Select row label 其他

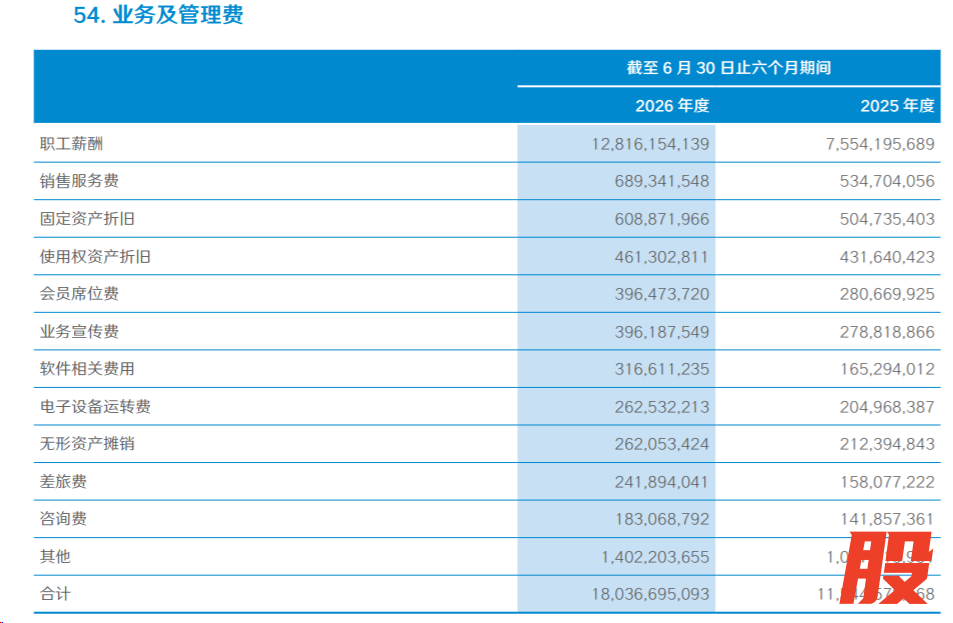pos(55,556)
